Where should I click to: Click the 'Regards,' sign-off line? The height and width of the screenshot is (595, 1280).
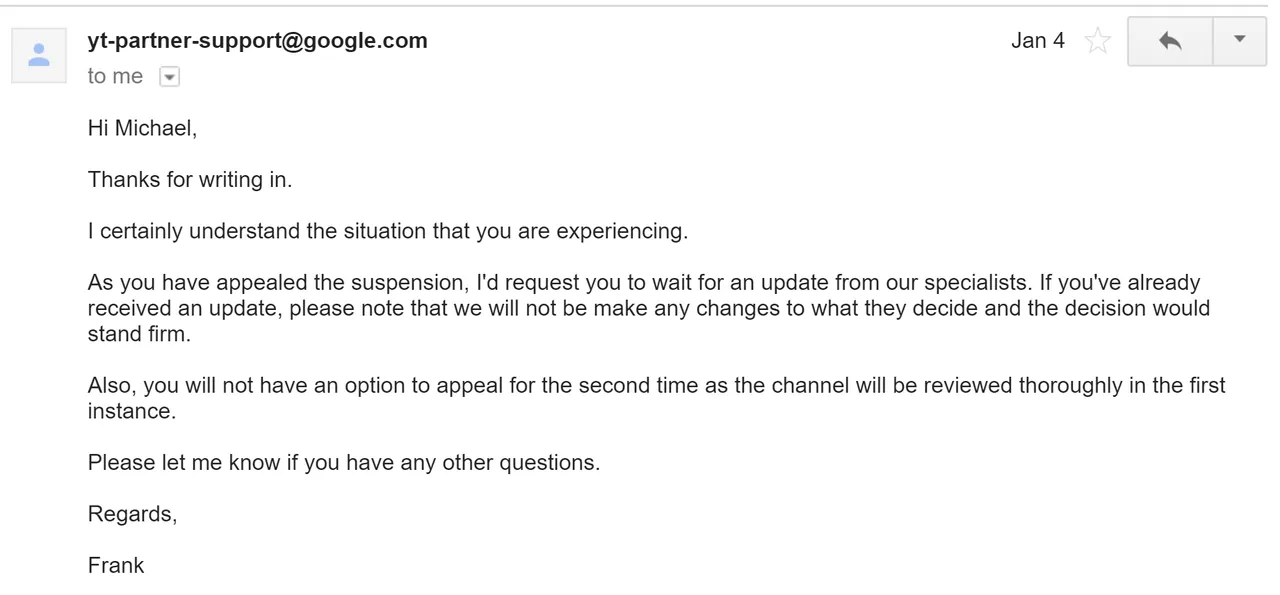click(x=132, y=514)
